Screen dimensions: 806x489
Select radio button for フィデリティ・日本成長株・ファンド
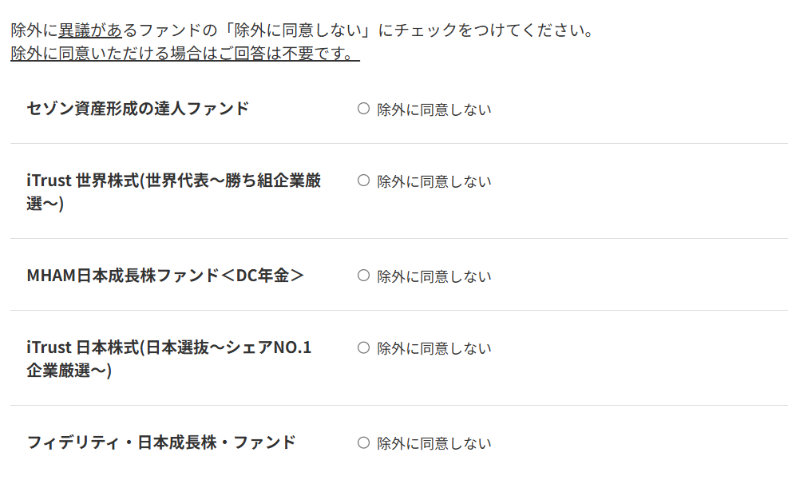pyautogui.click(x=363, y=443)
